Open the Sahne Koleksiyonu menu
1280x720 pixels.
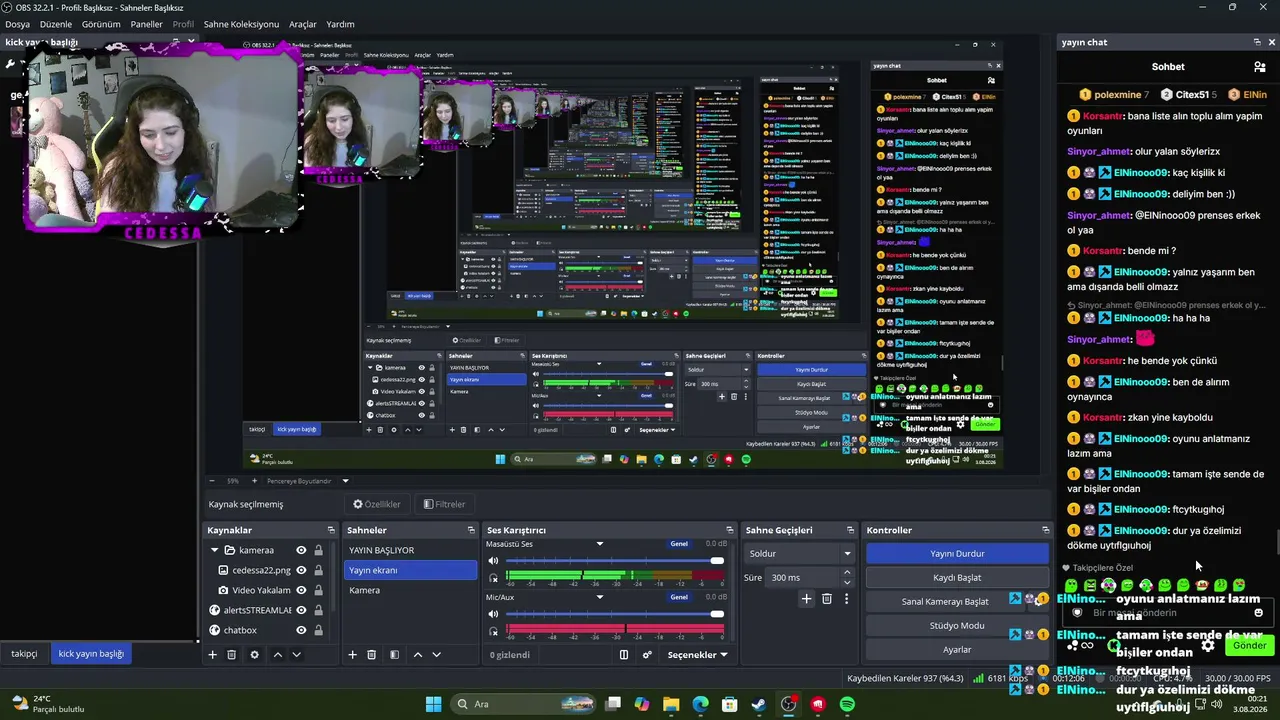click(x=241, y=24)
